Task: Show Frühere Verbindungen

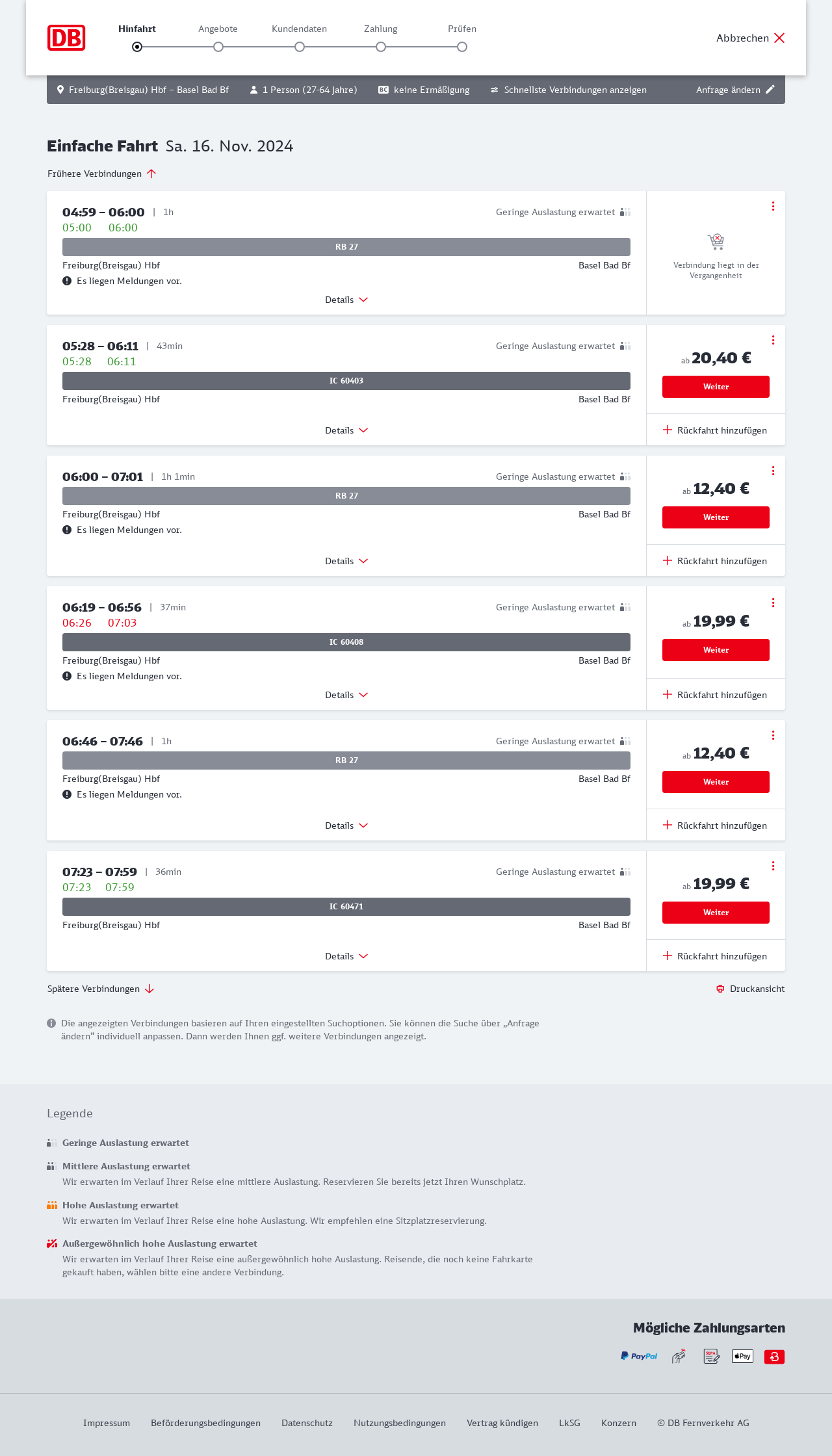Action: 102,174
